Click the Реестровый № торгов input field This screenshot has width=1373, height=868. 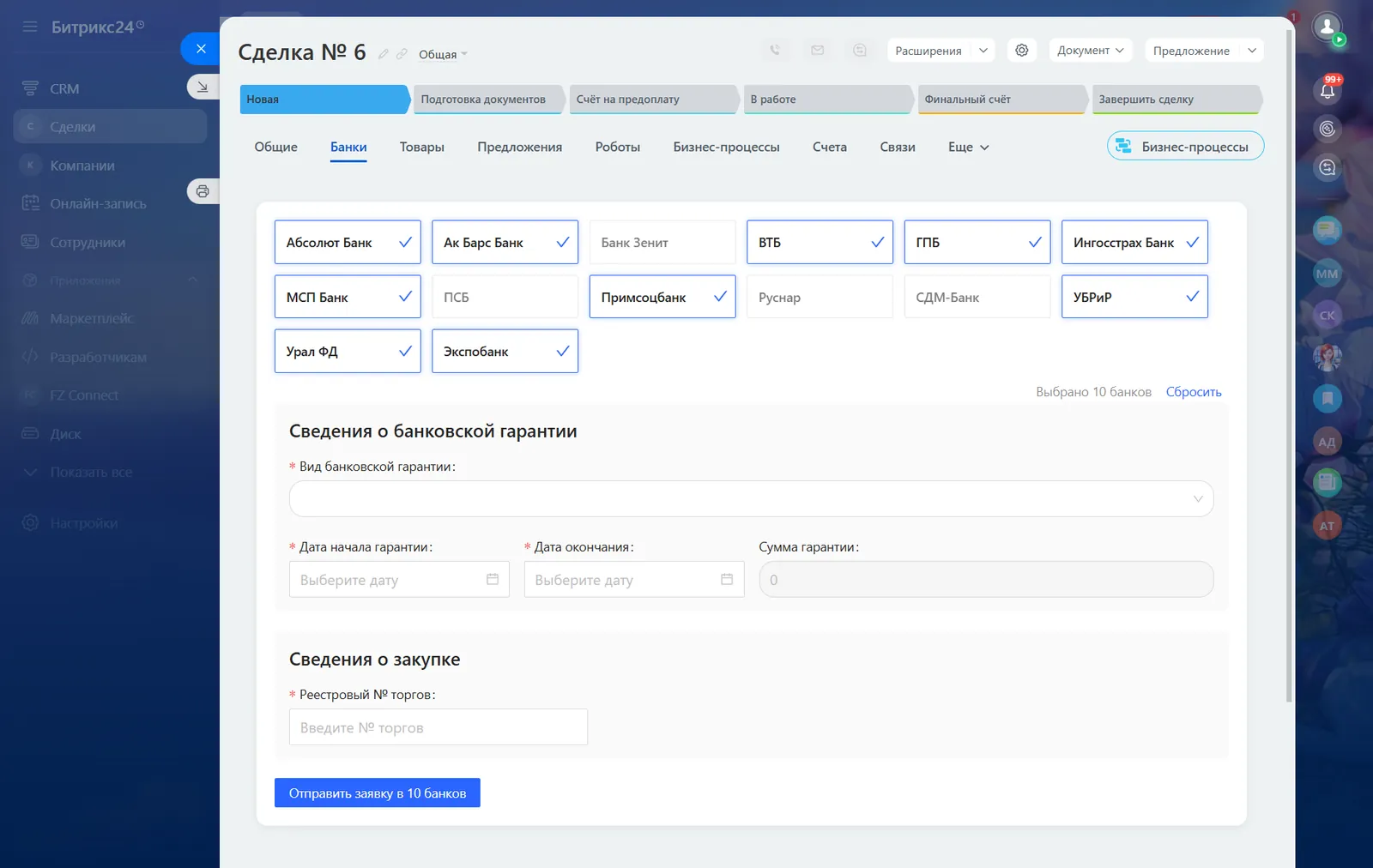pos(438,727)
